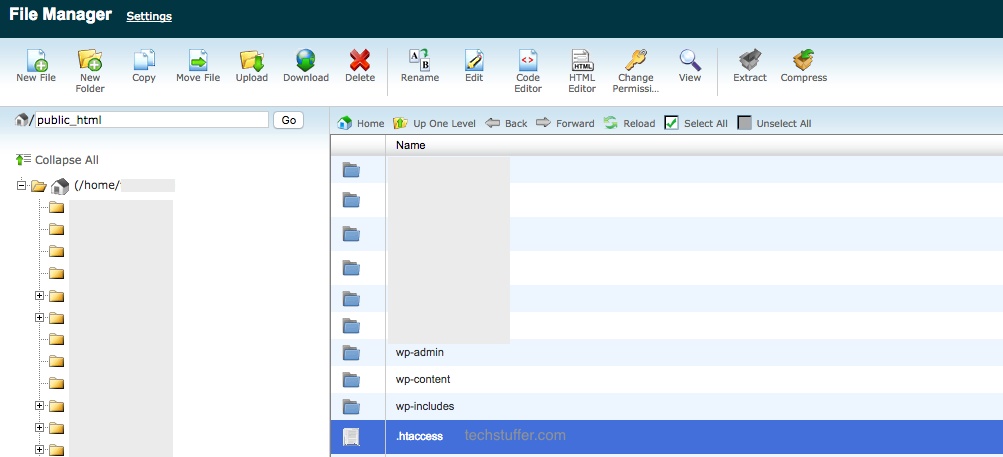Viewport: 1003px width, 457px height.
Task: Click the Copy toolbar icon
Action: pos(144,60)
